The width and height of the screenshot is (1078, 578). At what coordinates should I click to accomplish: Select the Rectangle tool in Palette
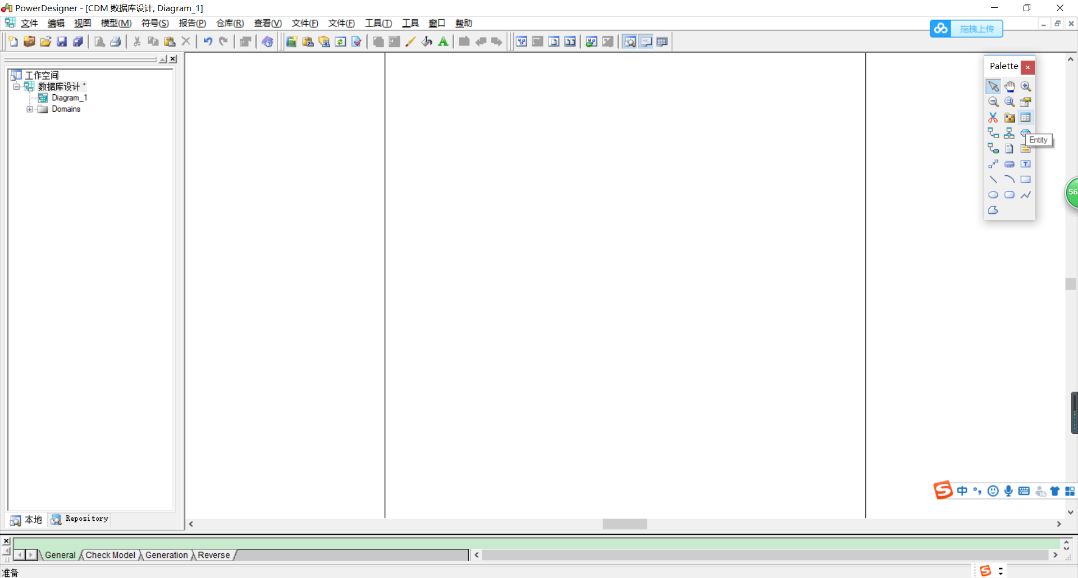point(1026,179)
